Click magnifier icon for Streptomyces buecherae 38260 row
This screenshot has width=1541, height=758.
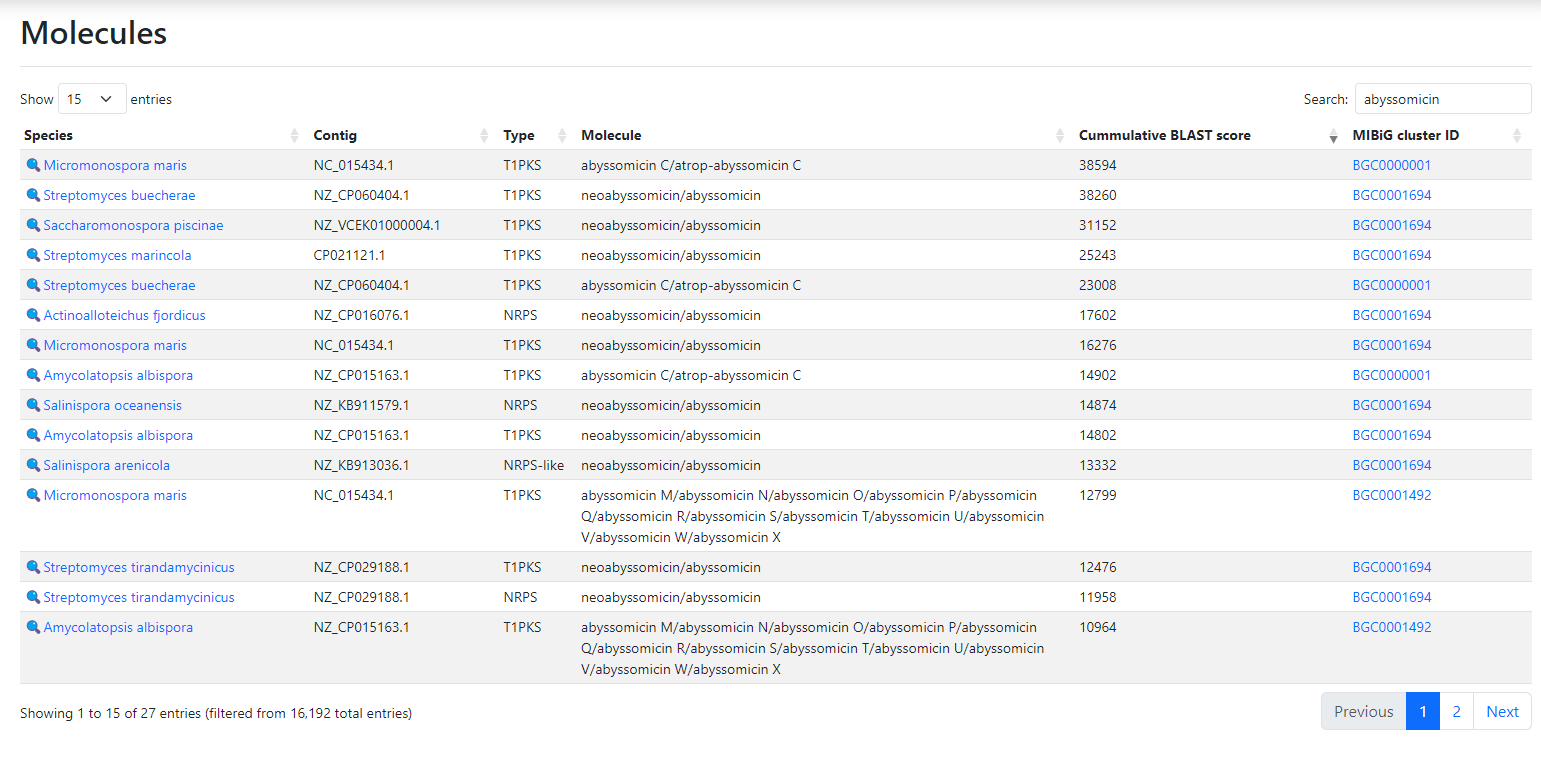pos(33,195)
